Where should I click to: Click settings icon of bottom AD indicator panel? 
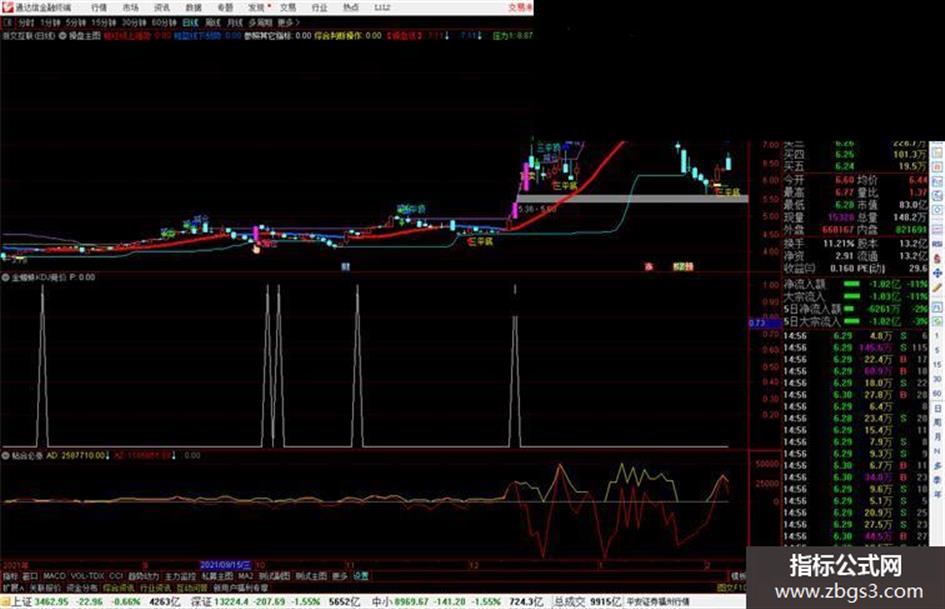pos(6,456)
